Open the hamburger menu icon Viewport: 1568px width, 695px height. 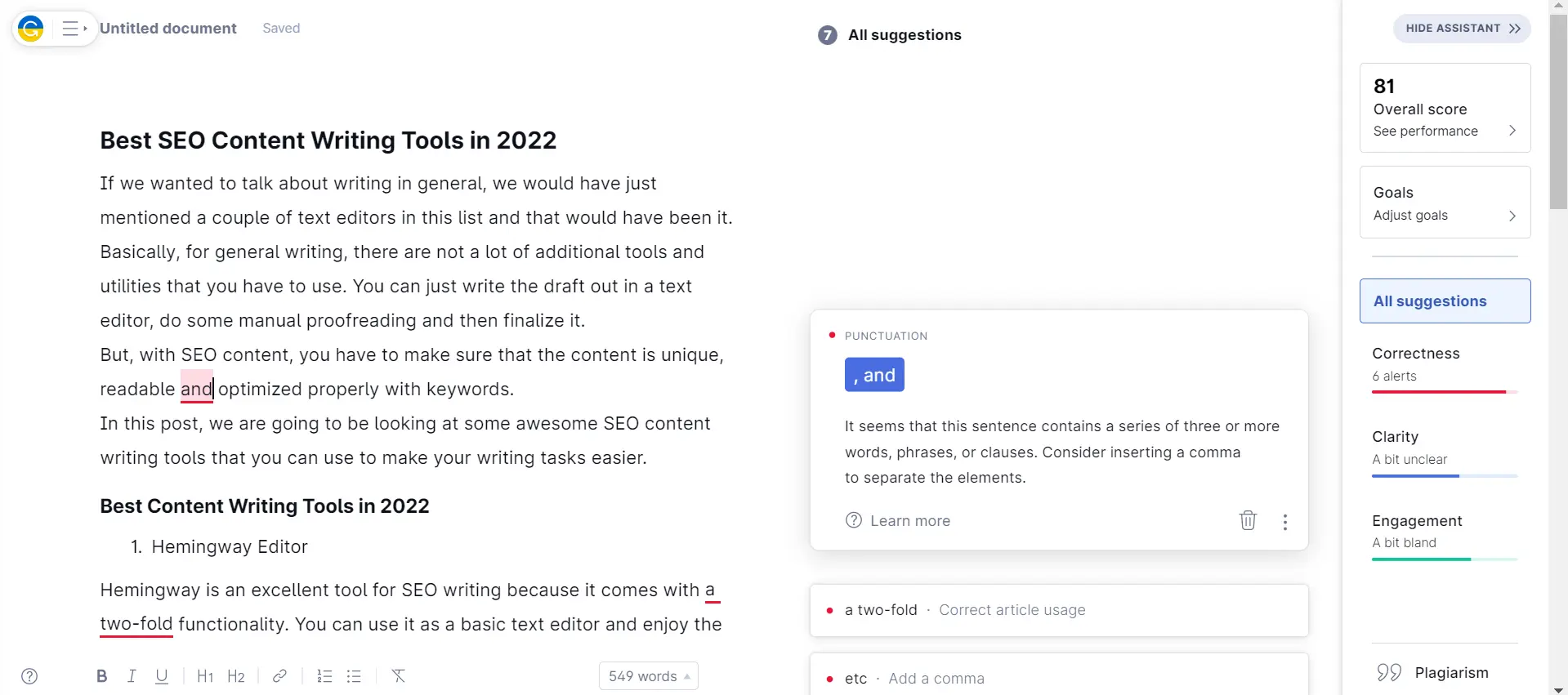(x=72, y=29)
